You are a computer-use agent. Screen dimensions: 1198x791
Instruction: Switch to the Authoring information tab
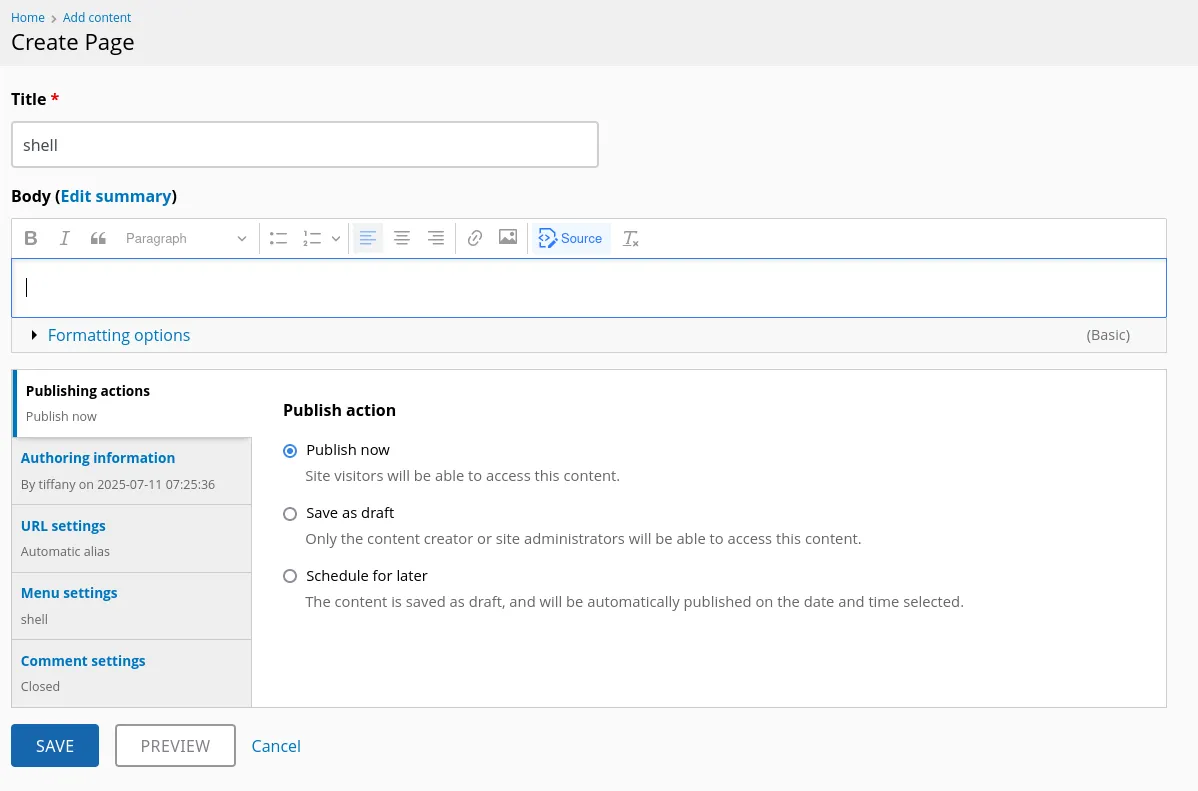pyautogui.click(x=98, y=458)
